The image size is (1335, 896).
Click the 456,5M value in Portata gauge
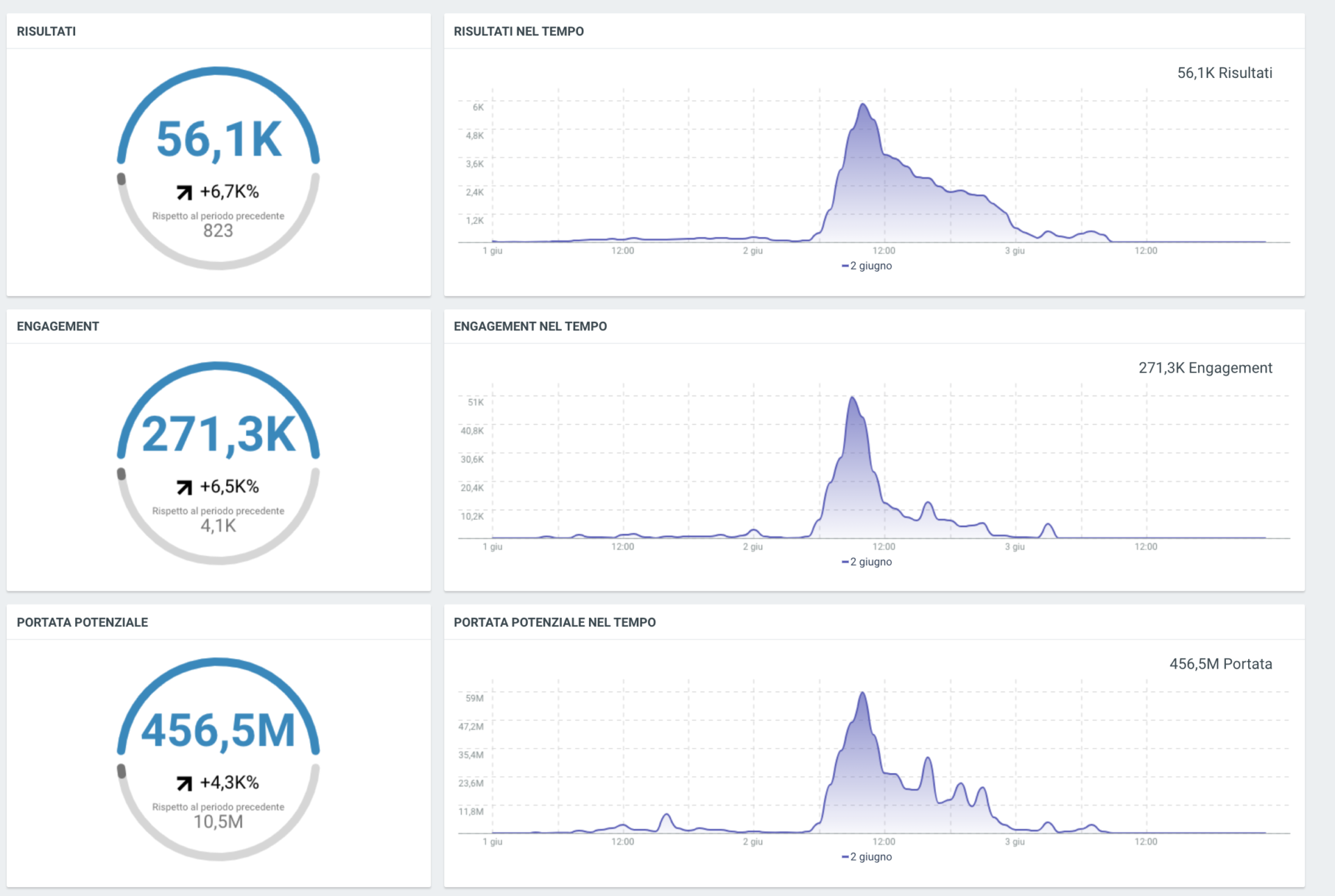point(219,731)
